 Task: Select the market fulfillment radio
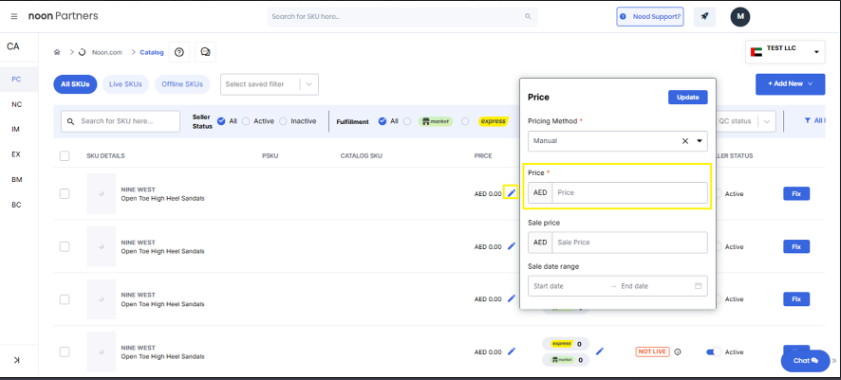(407, 121)
